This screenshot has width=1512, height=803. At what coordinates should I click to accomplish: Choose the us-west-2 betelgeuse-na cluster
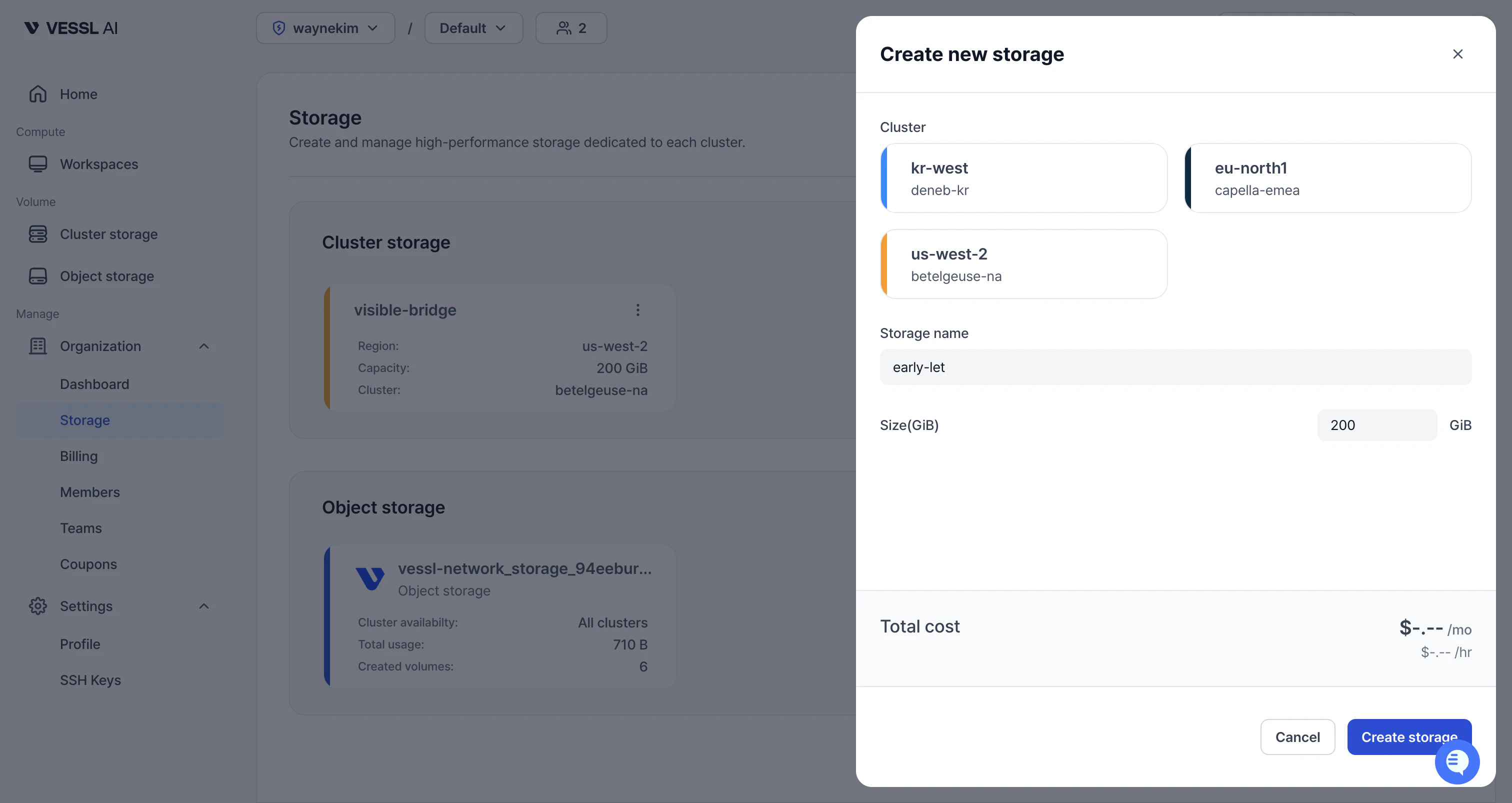click(1023, 264)
